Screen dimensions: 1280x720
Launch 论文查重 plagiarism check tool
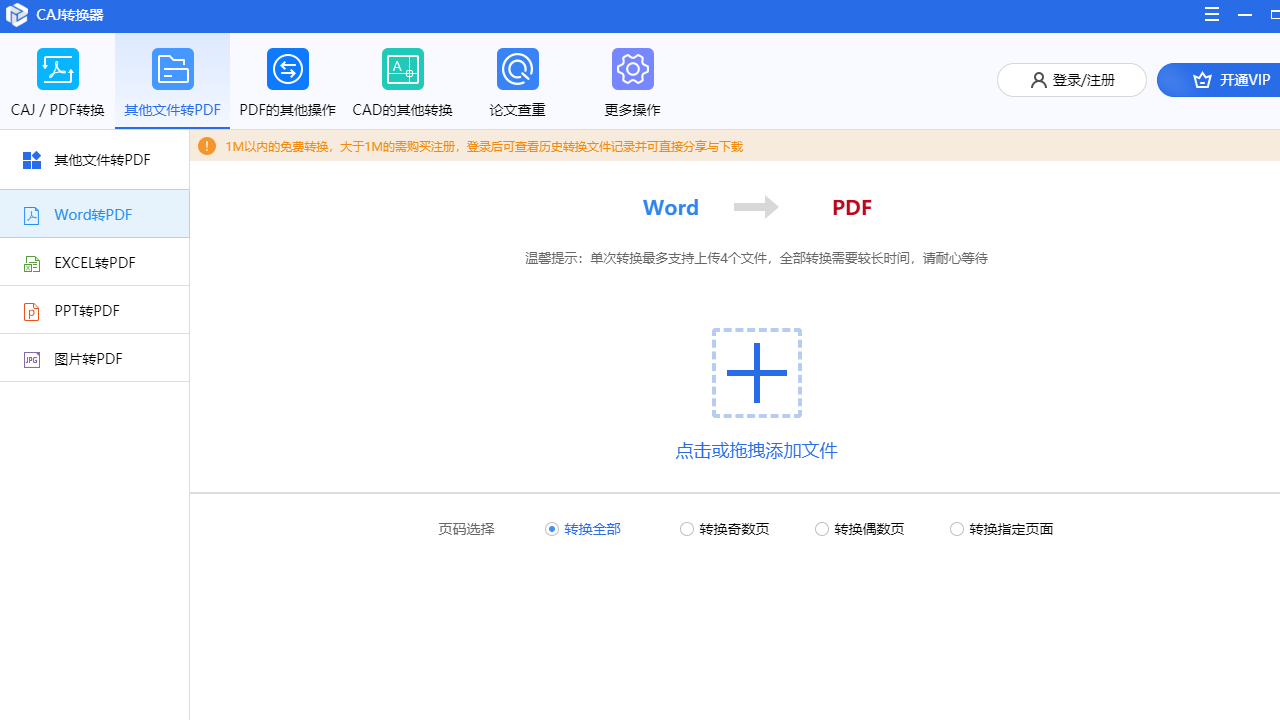[x=517, y=69]
